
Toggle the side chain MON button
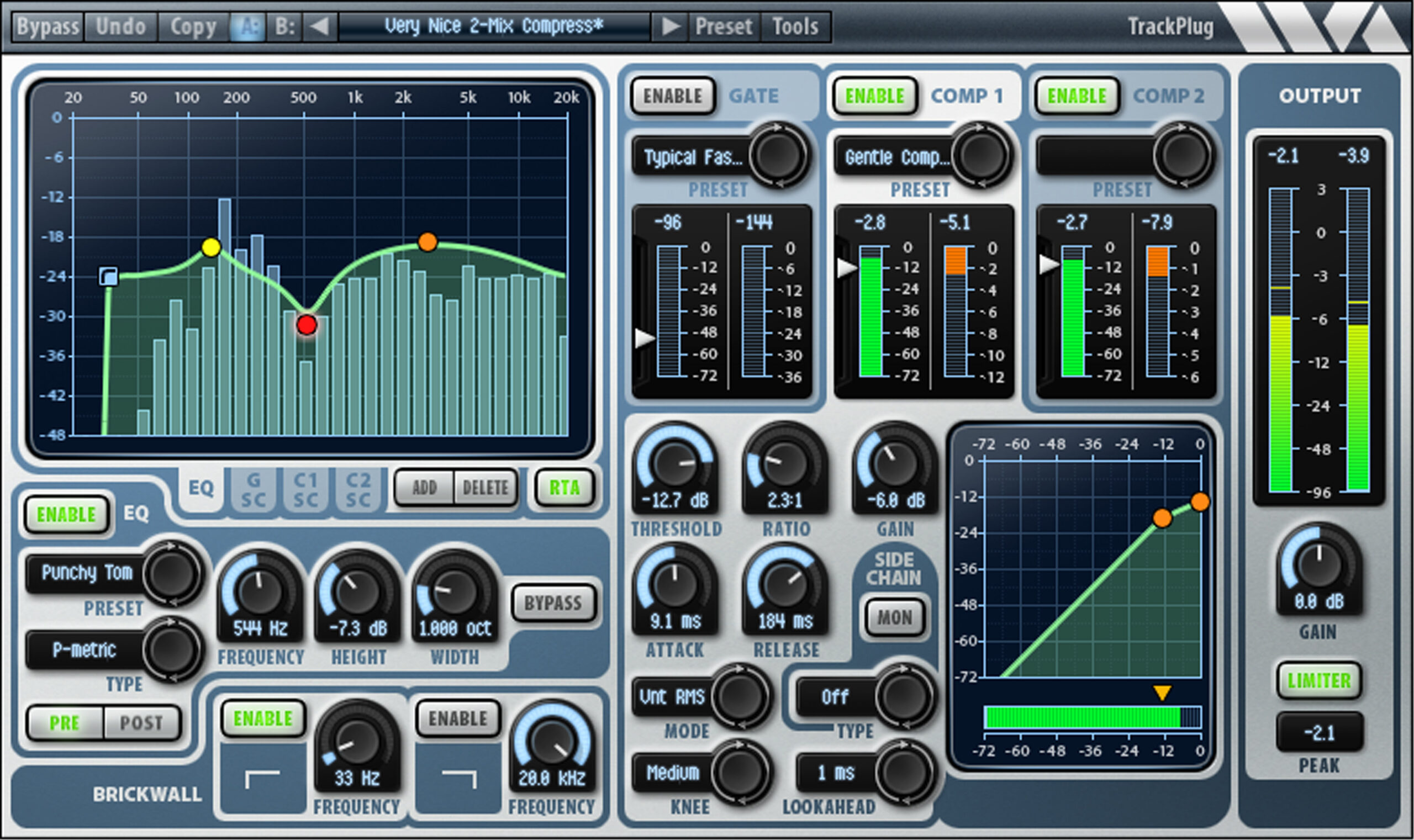(x=894, y=617)
